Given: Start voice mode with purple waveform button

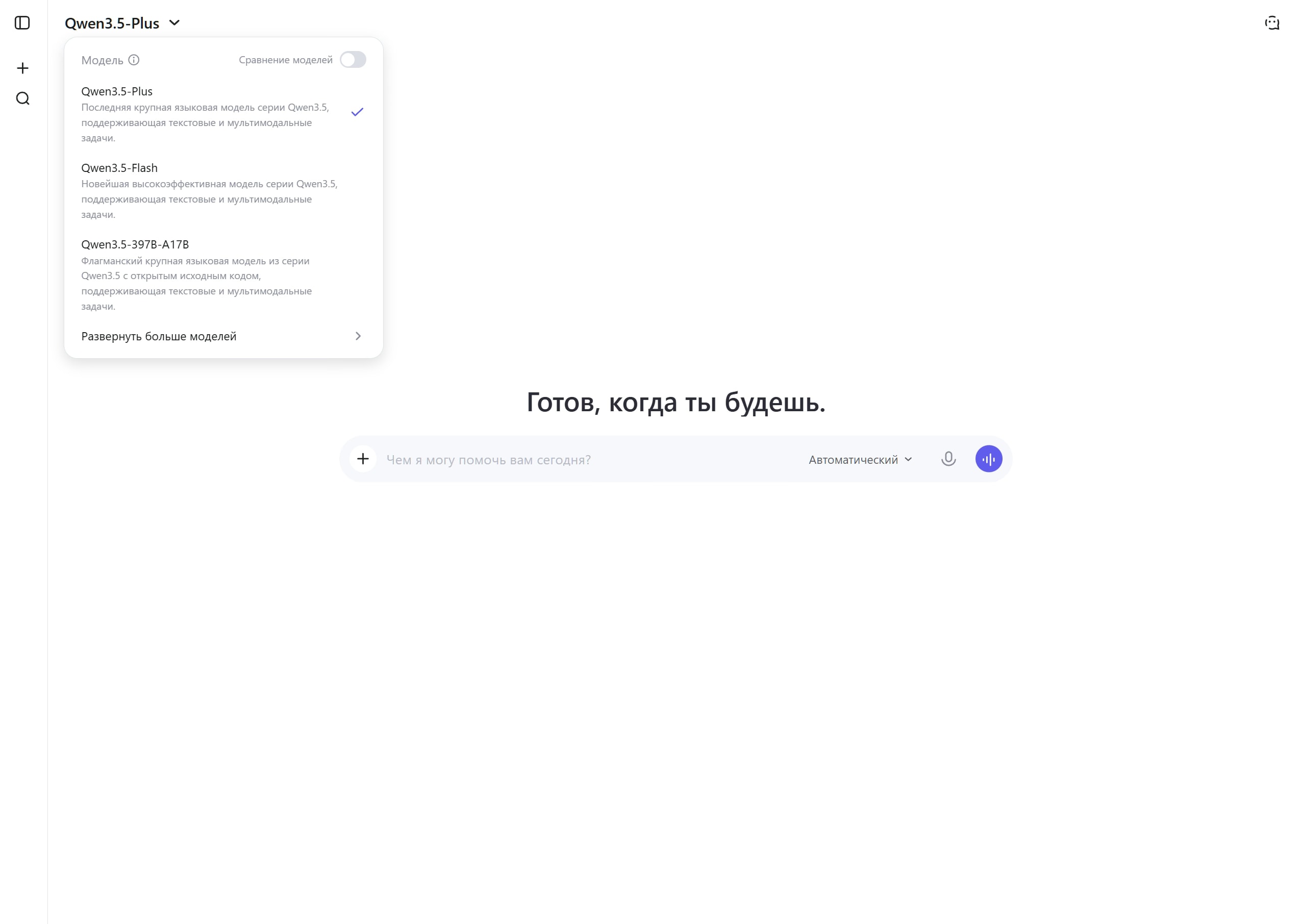Looking at the screenshot, I should (x=989, y=459).
